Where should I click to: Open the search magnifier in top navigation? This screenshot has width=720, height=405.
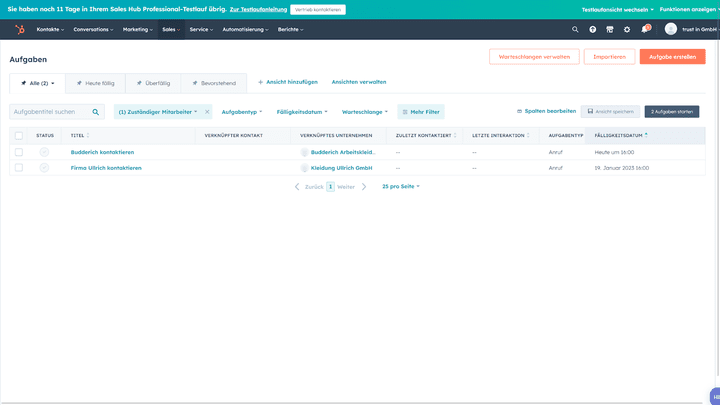coord(575,29)
